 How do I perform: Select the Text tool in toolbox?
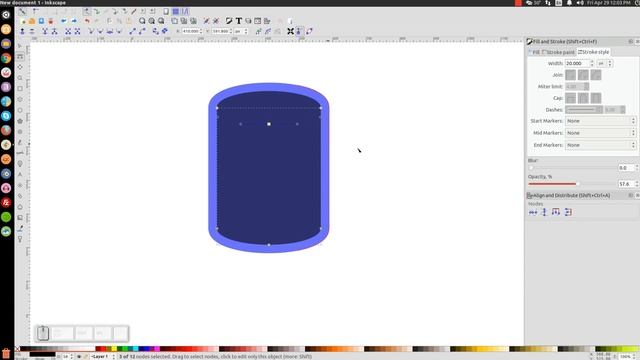click(20, 175)
